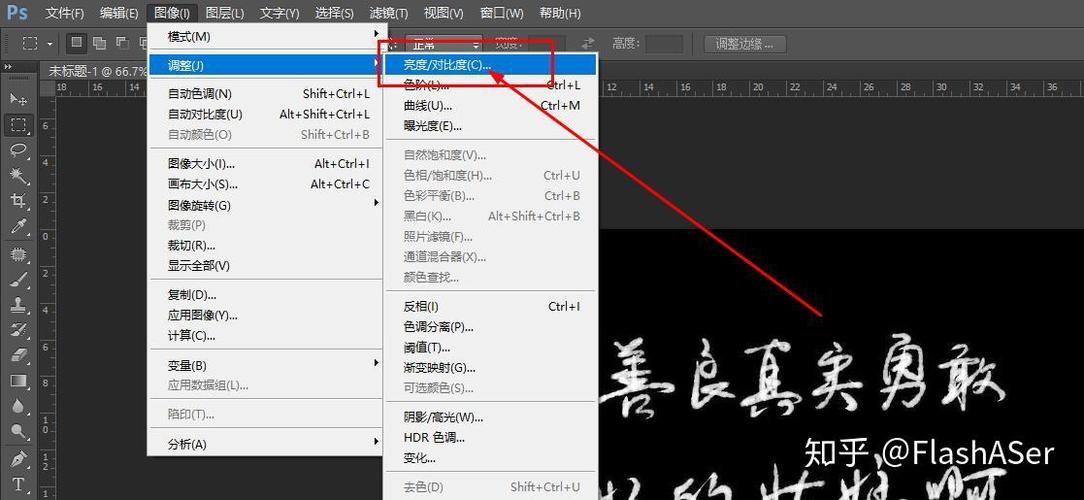Select the History Brush tool

(x=19, y=329)
